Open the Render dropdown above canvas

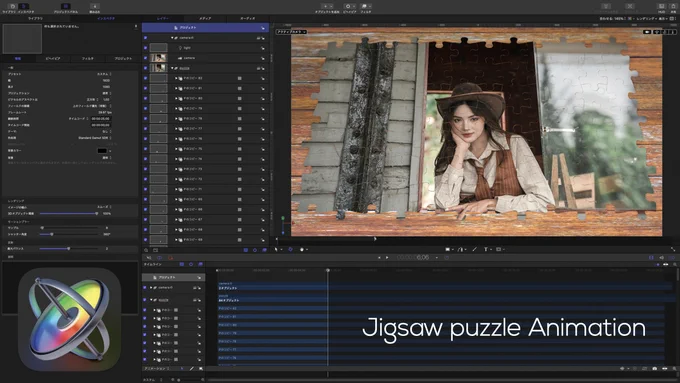pyautogui.click(x=646, y=19)
